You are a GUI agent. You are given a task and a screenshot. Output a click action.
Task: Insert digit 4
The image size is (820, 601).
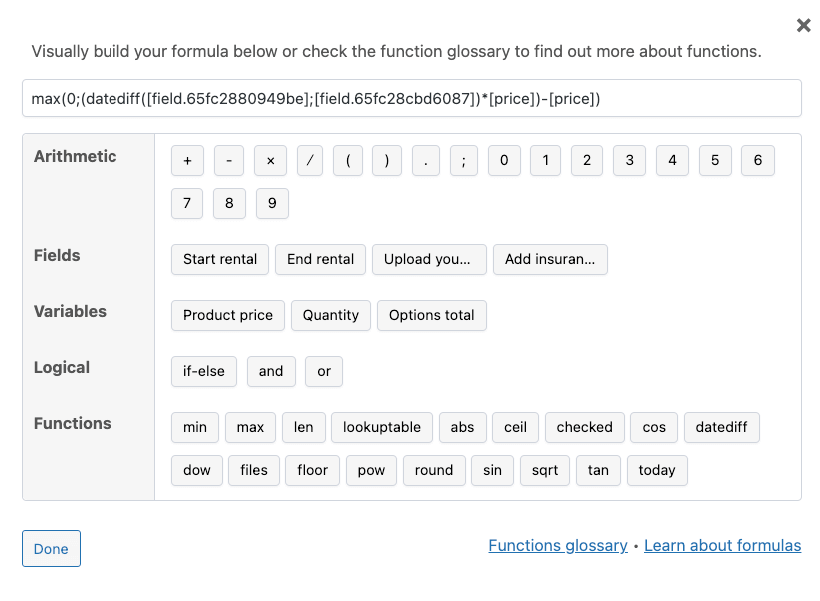coord(673,161)
